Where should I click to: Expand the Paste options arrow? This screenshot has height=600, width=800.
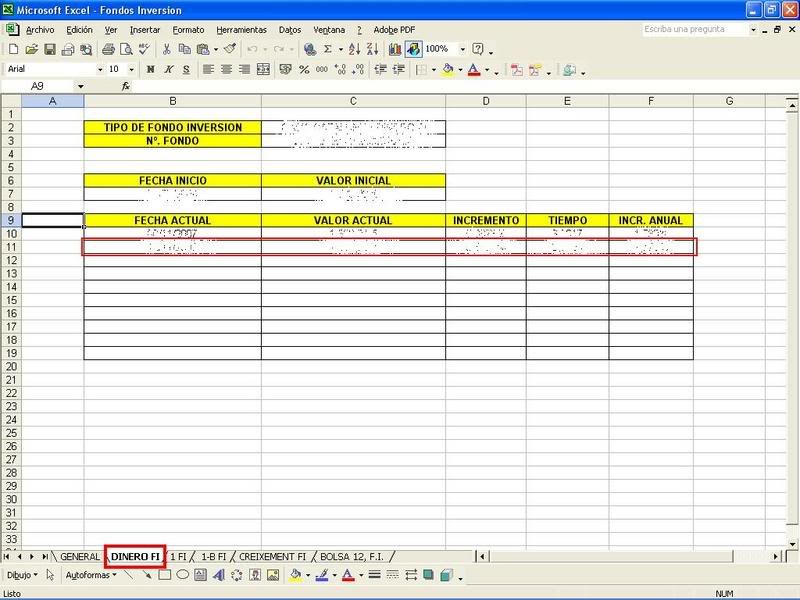(216, 49)
